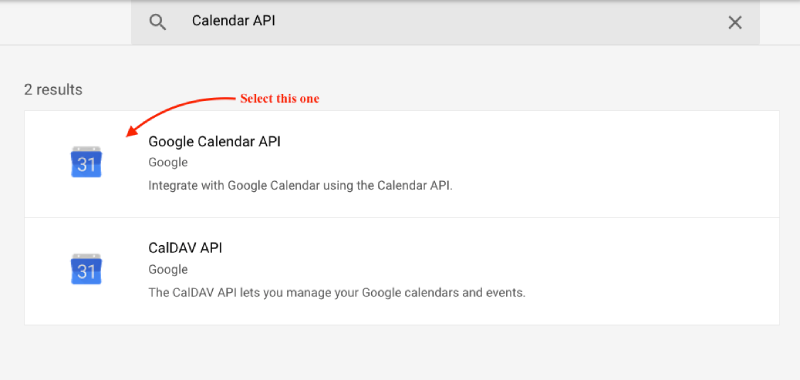Clear the search with the X icon

point(735,22)
